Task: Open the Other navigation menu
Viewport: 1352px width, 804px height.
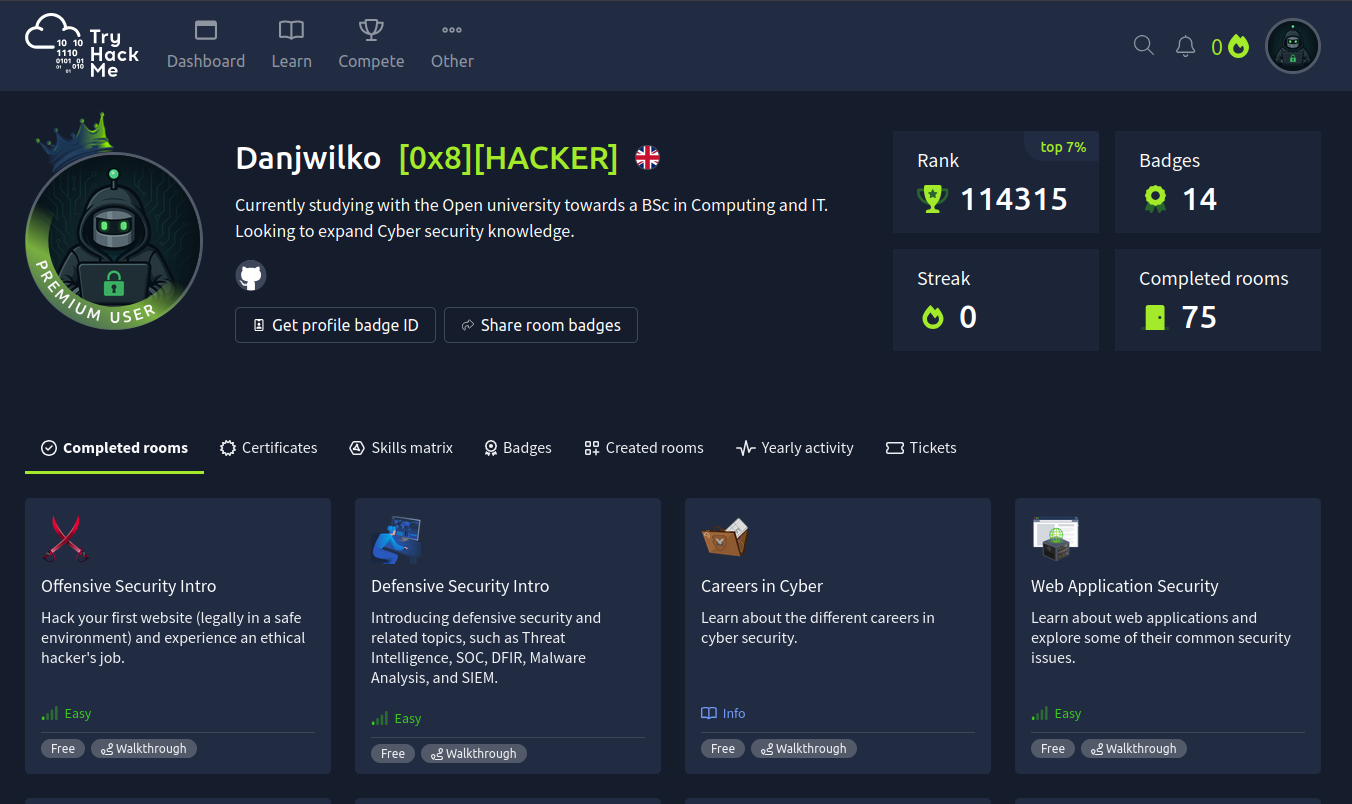Action: click(452, 45)
